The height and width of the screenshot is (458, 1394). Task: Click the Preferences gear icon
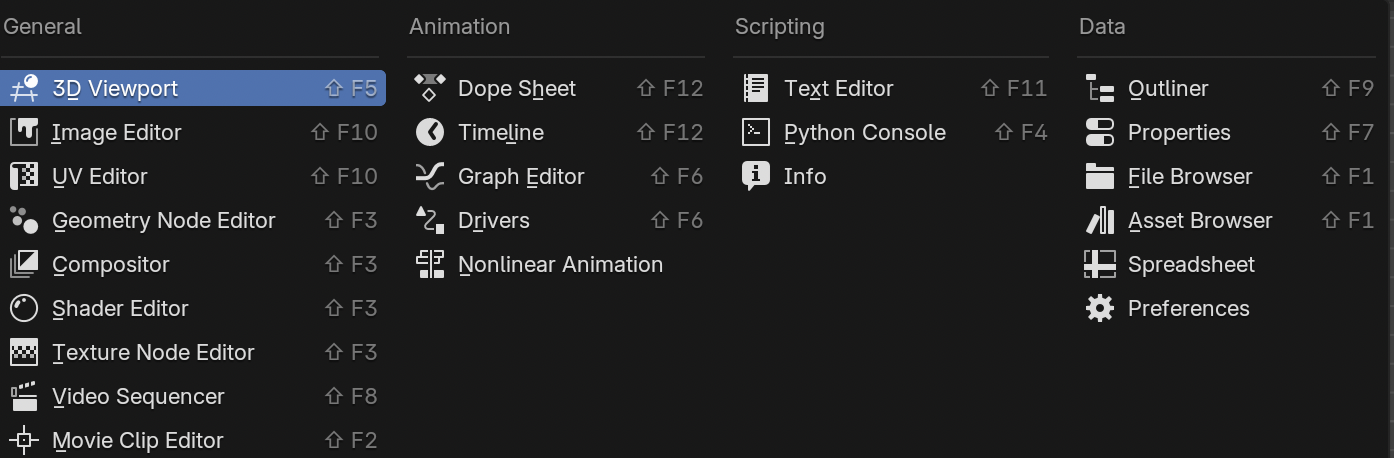tap(1100, 308)
